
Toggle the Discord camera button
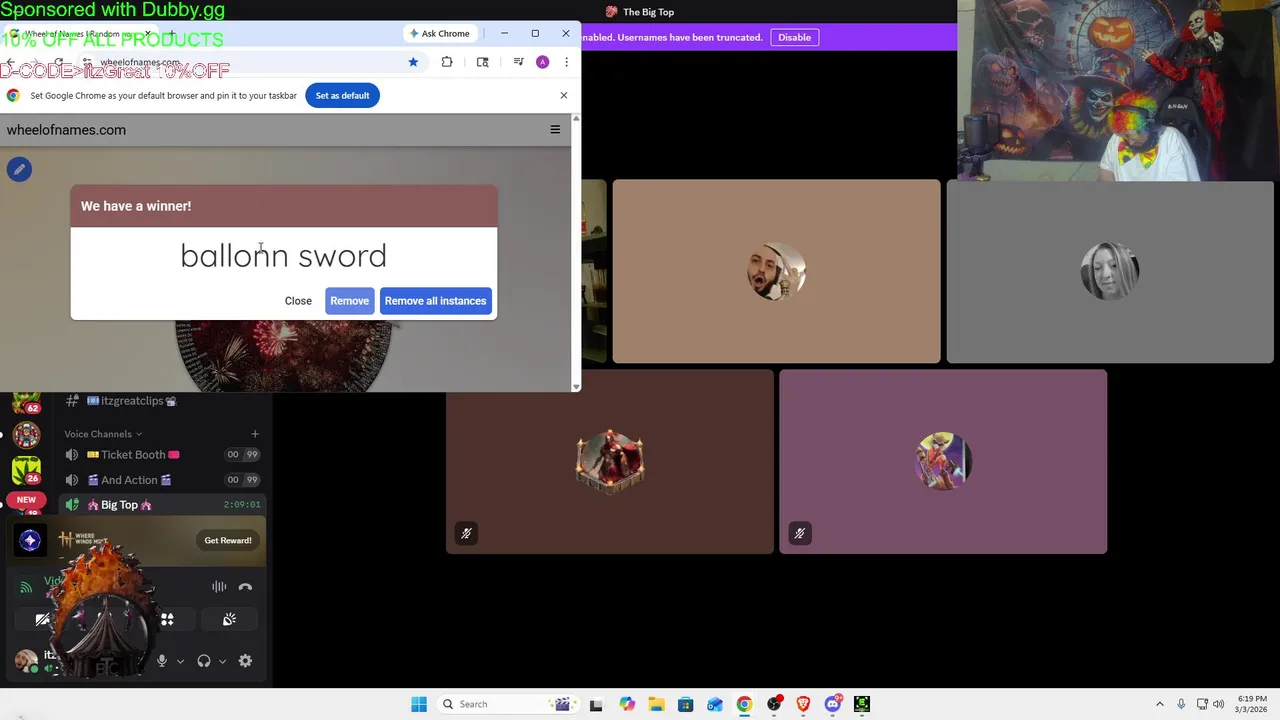tap(42, 620)
